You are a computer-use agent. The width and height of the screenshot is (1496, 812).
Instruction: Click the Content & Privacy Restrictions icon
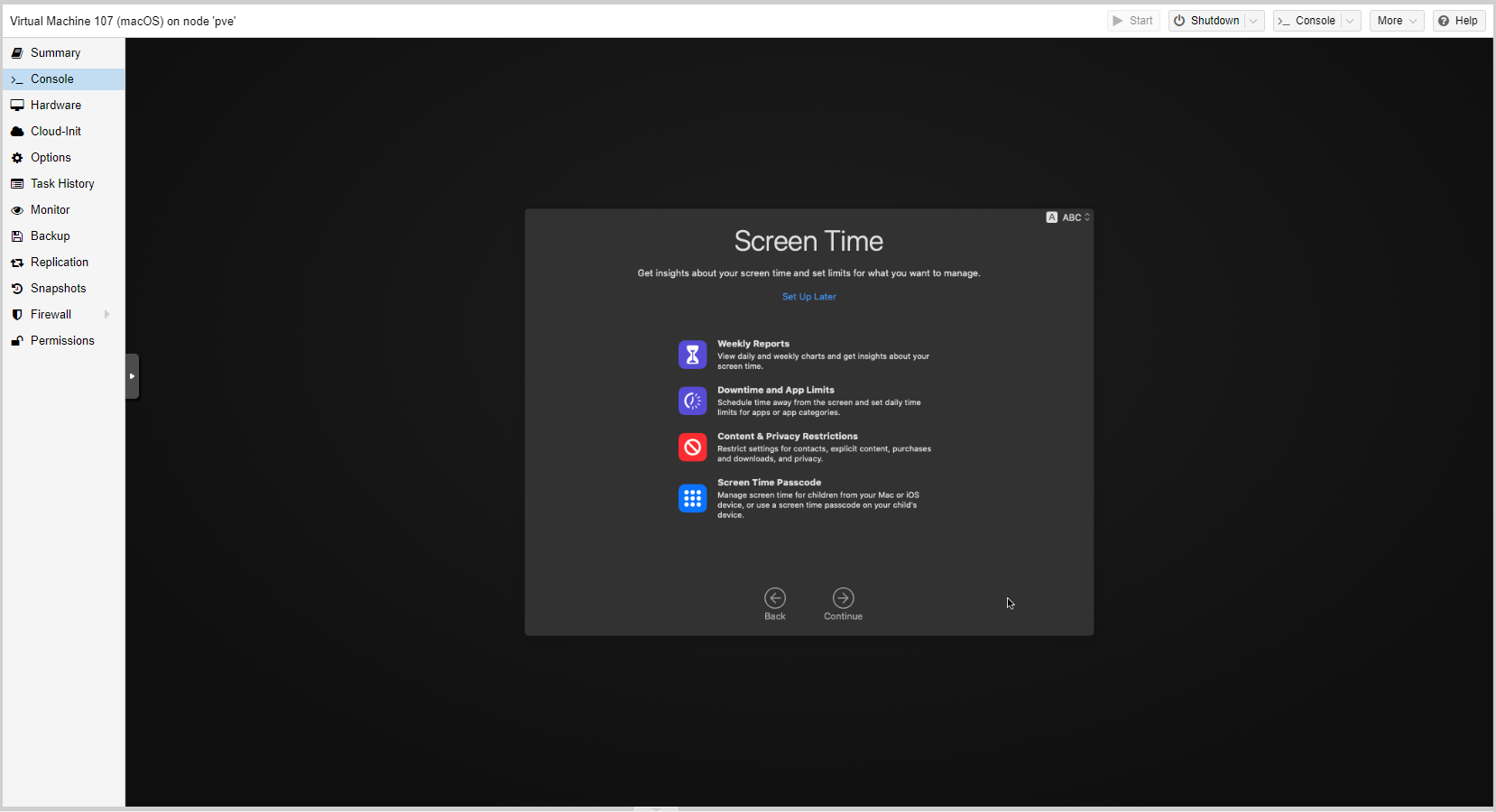click(x=693, y=447)
